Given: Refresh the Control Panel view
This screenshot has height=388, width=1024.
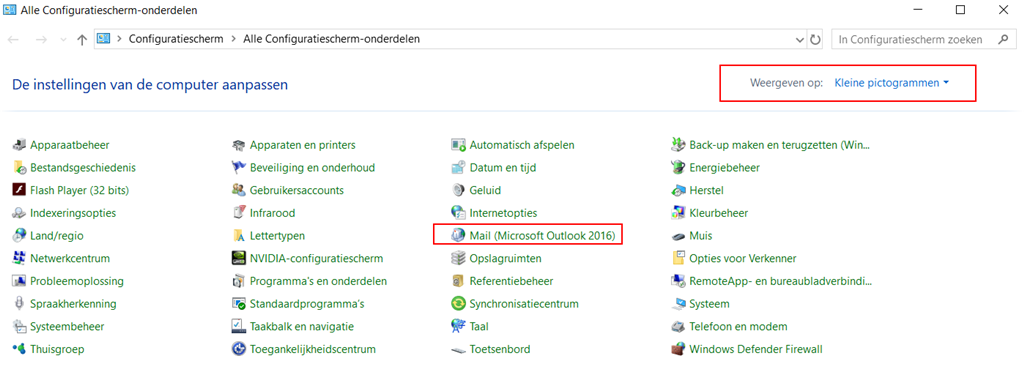Looking at the screenshot, I should (815, 39).
